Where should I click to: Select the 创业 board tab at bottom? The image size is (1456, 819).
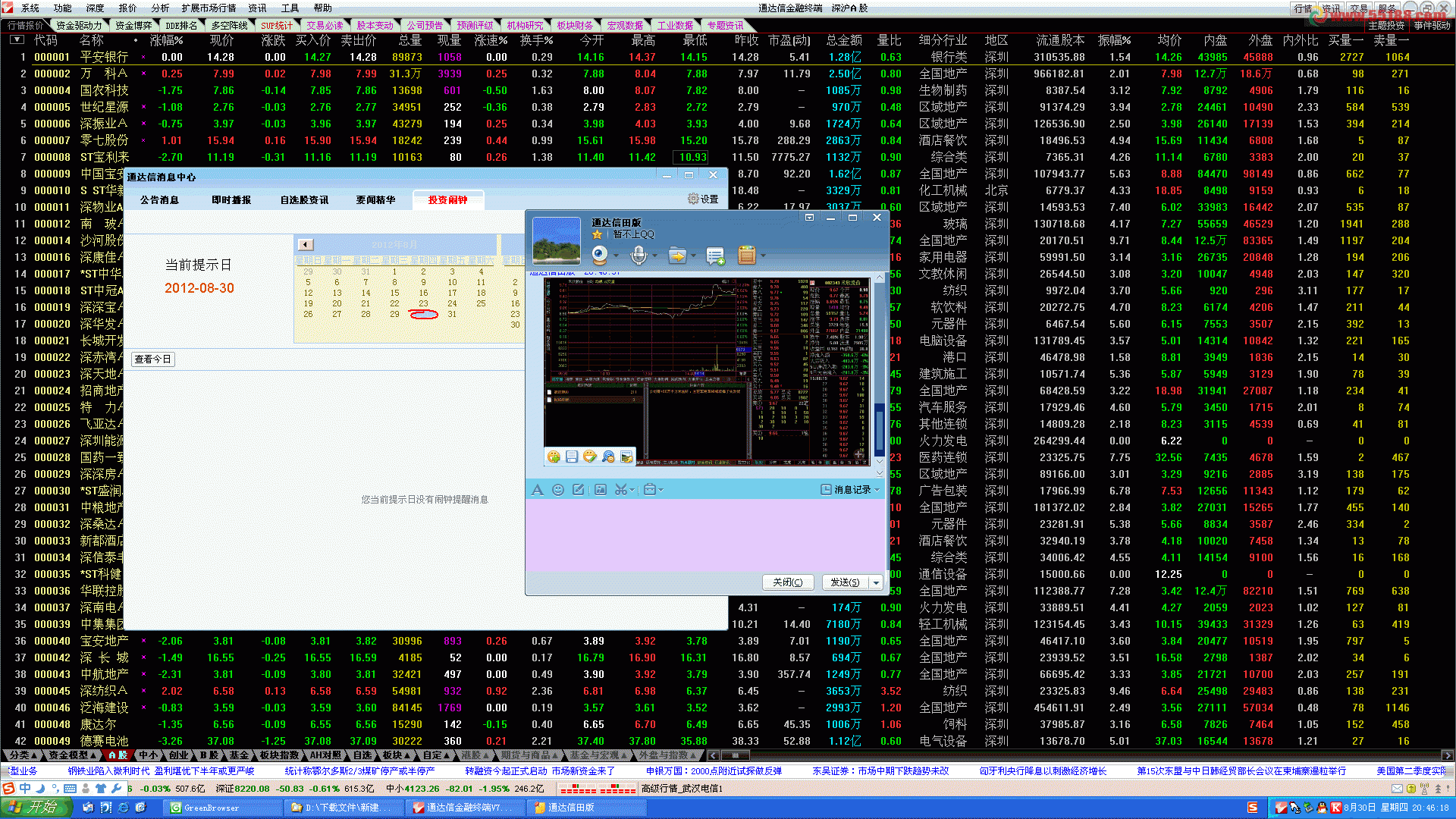tap(179, 755)
